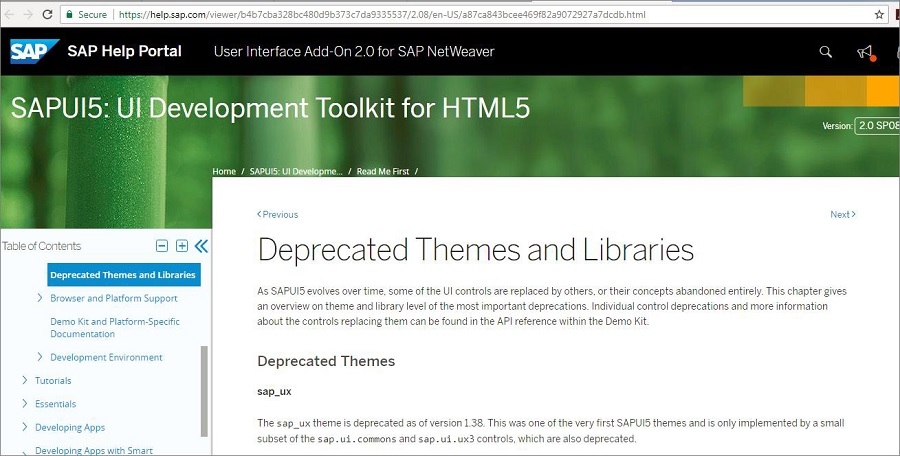
Task: Click the Secure padlock site info
Action: (86, 14)
